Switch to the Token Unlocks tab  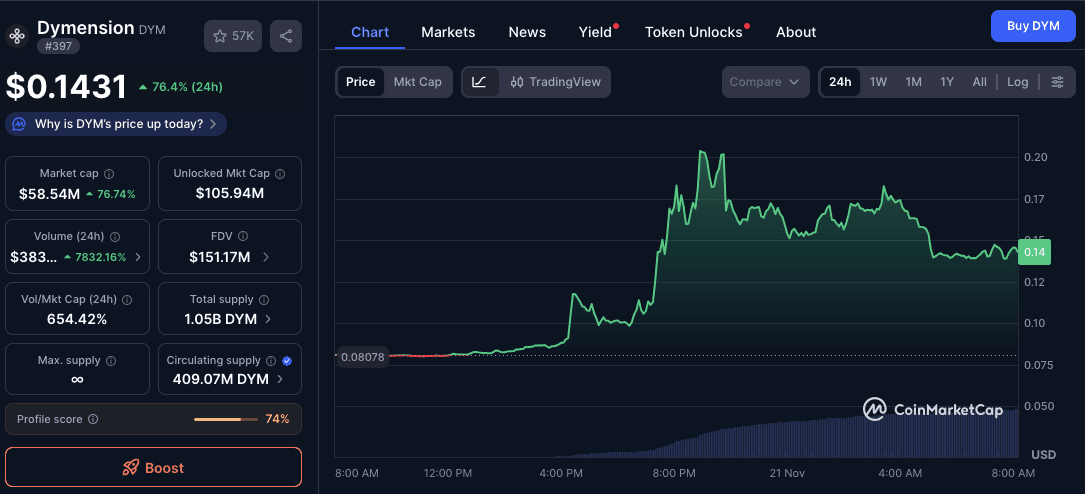694,32
